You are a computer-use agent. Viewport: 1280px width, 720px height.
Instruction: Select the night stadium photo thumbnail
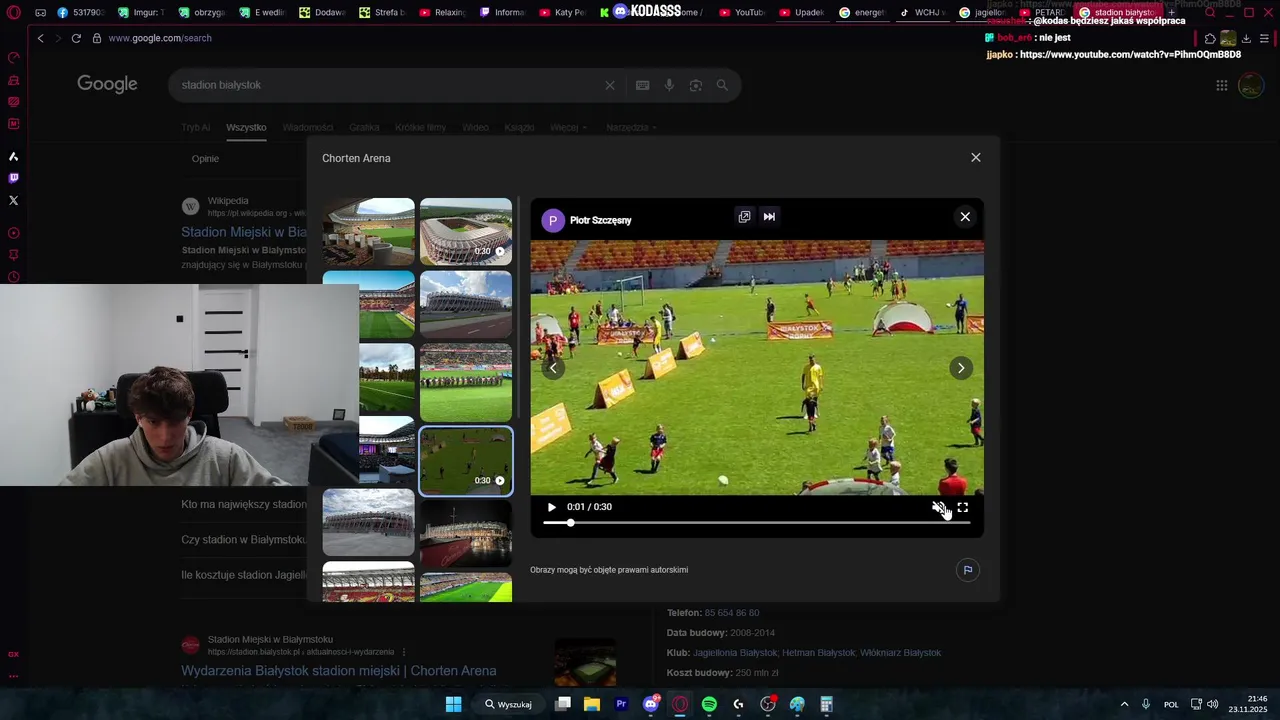[x=466, y=533]
